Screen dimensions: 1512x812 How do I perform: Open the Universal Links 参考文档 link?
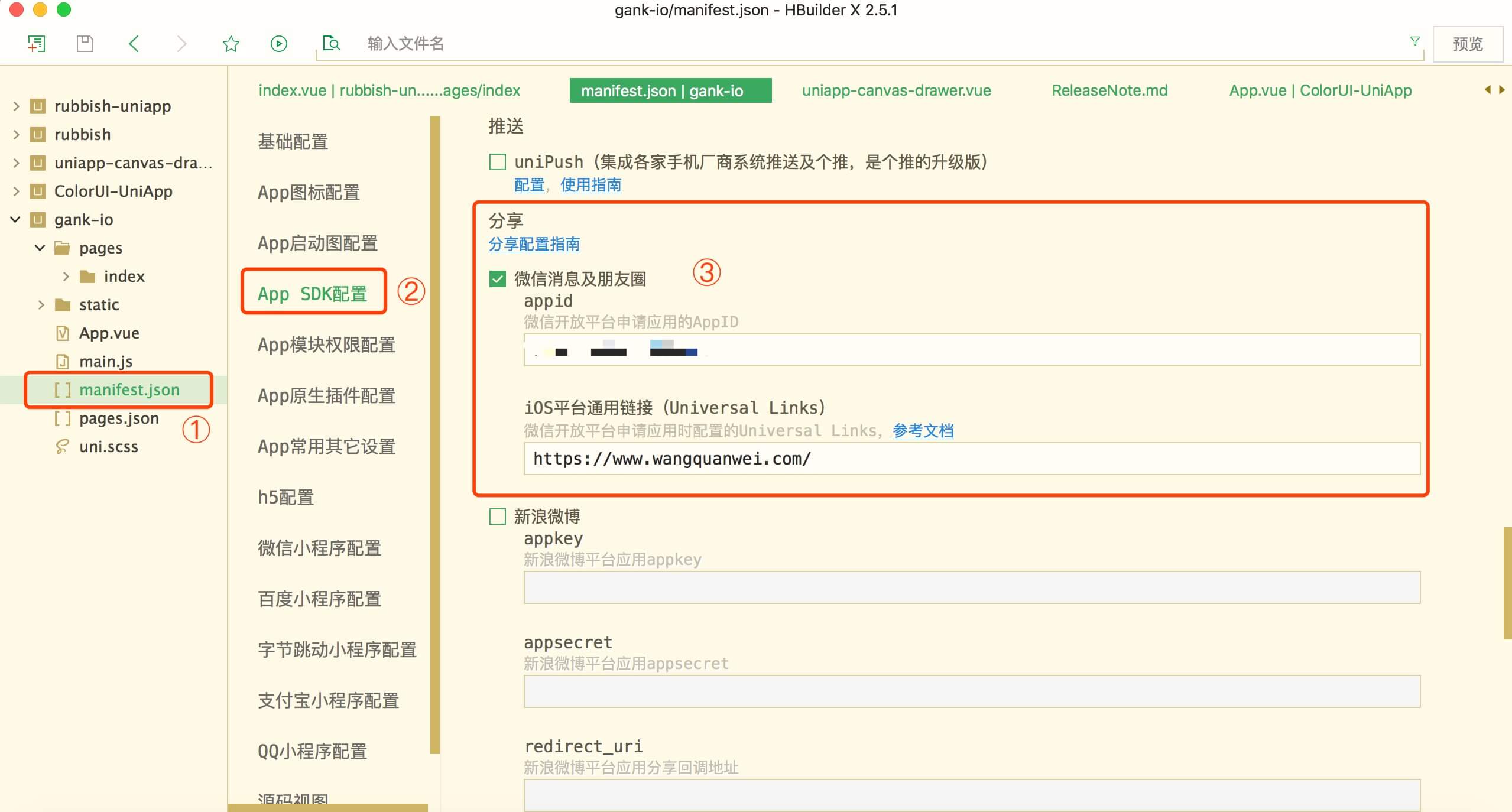pyautogui.click(x=923, y=431)
